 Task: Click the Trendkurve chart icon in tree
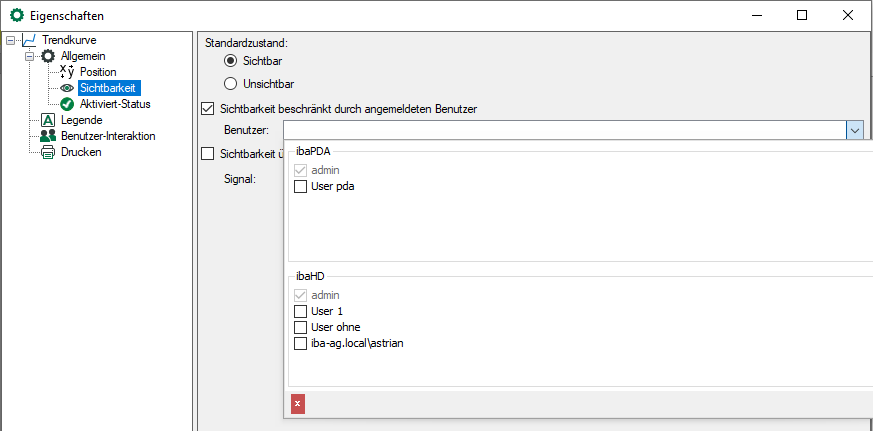pyautogui.click(x=28, y=40)
